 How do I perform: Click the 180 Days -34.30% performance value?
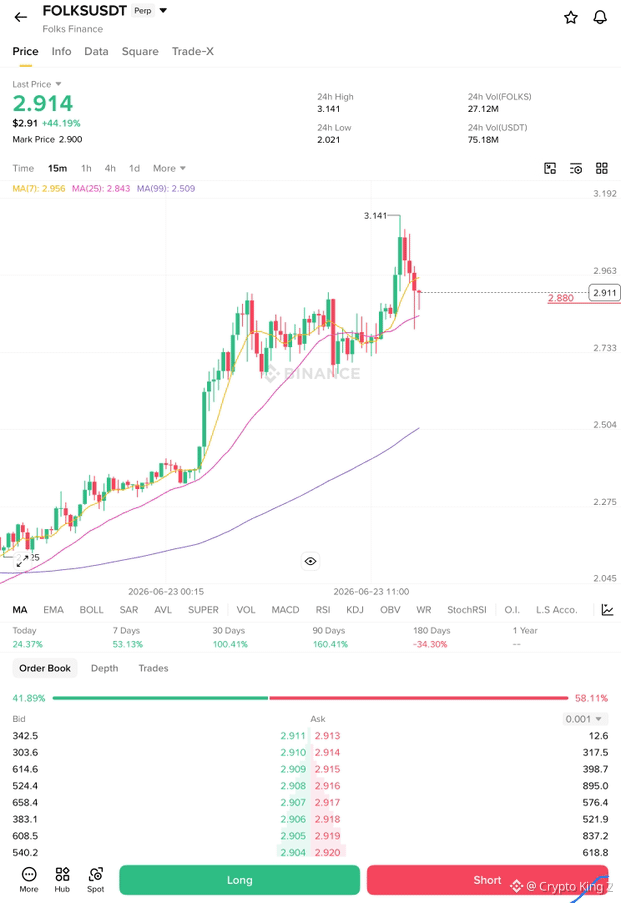pos(430,644)
